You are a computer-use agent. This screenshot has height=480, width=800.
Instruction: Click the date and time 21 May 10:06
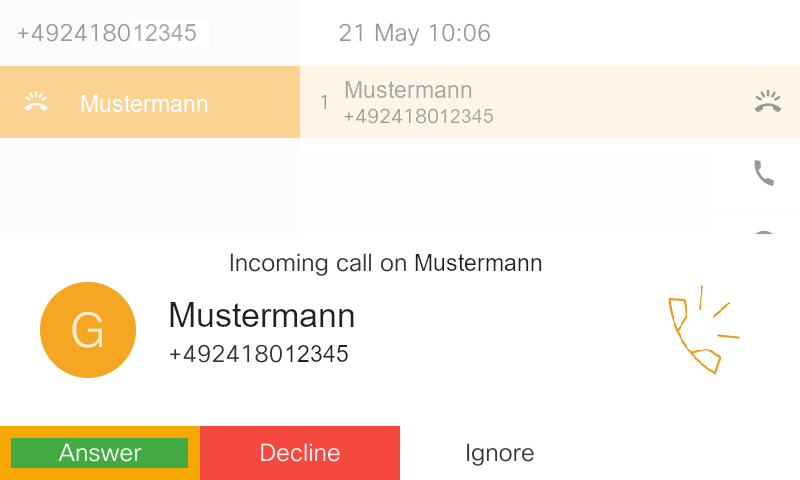(415, 33)
